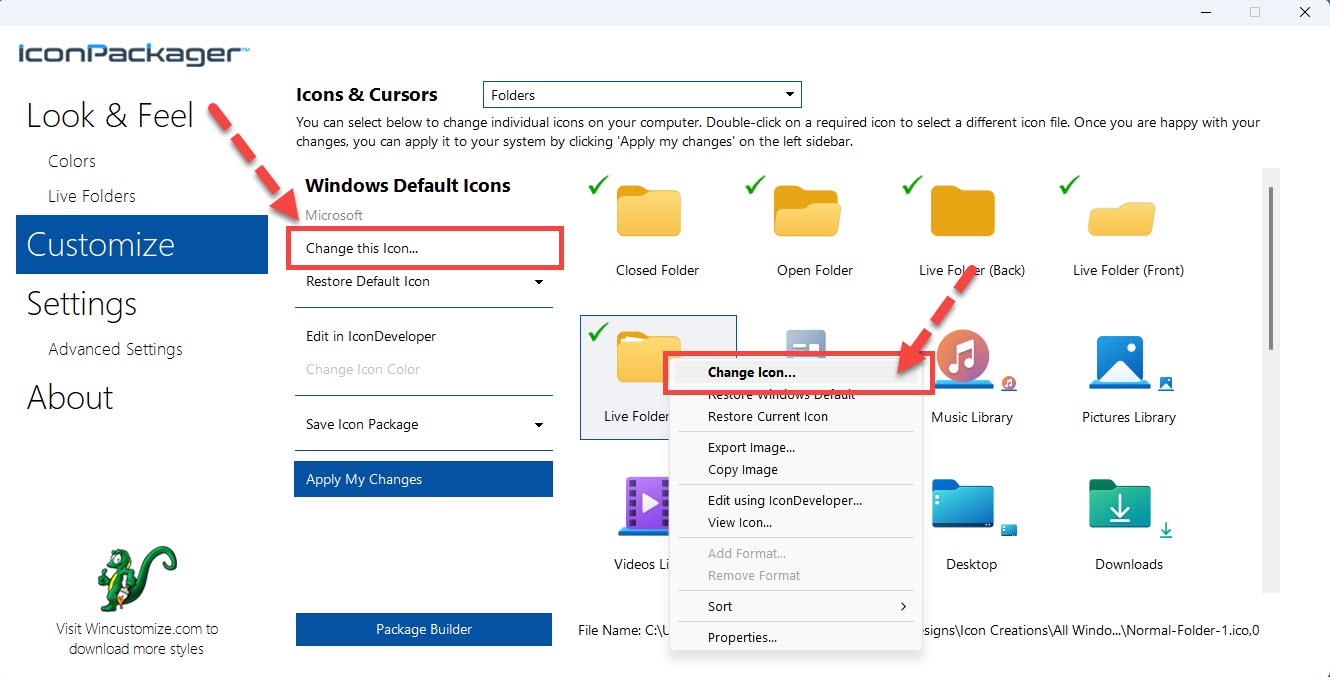This screenshot has height=677, width=1330.
Task: Click the checkmark above Live Folder (Front)
Action: click(1068, 183)
